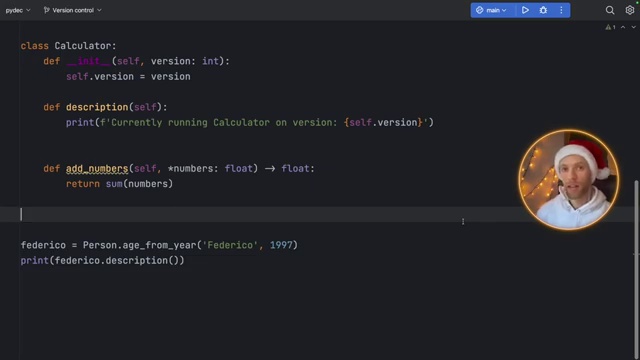Click the description method name
The image size is (640, 360).
[97, 107]
